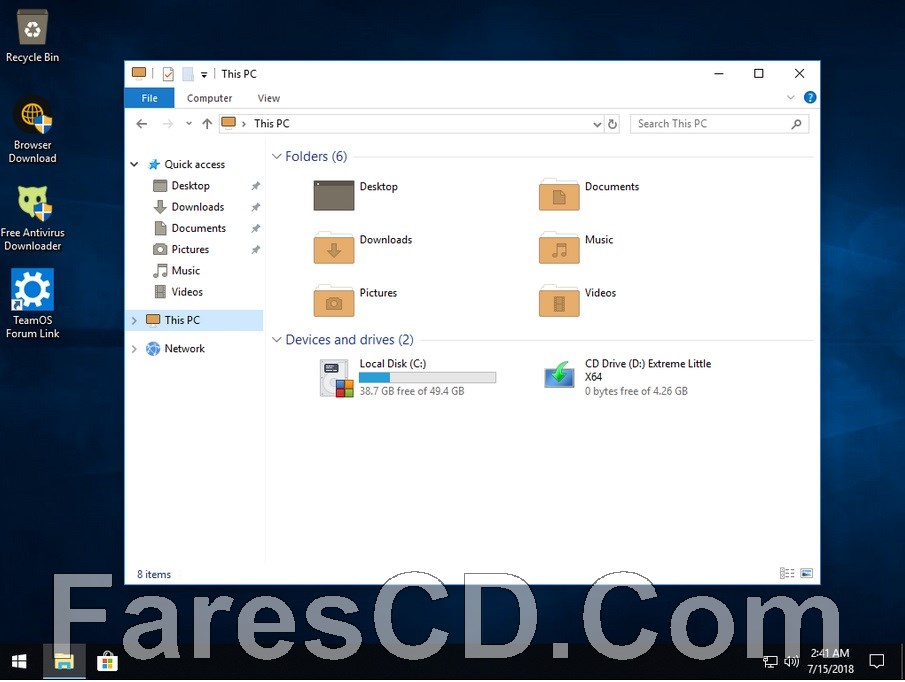Click File Explorer on the taskbar
This screenshot has height=682, width=905.
(x=63, y=662)
